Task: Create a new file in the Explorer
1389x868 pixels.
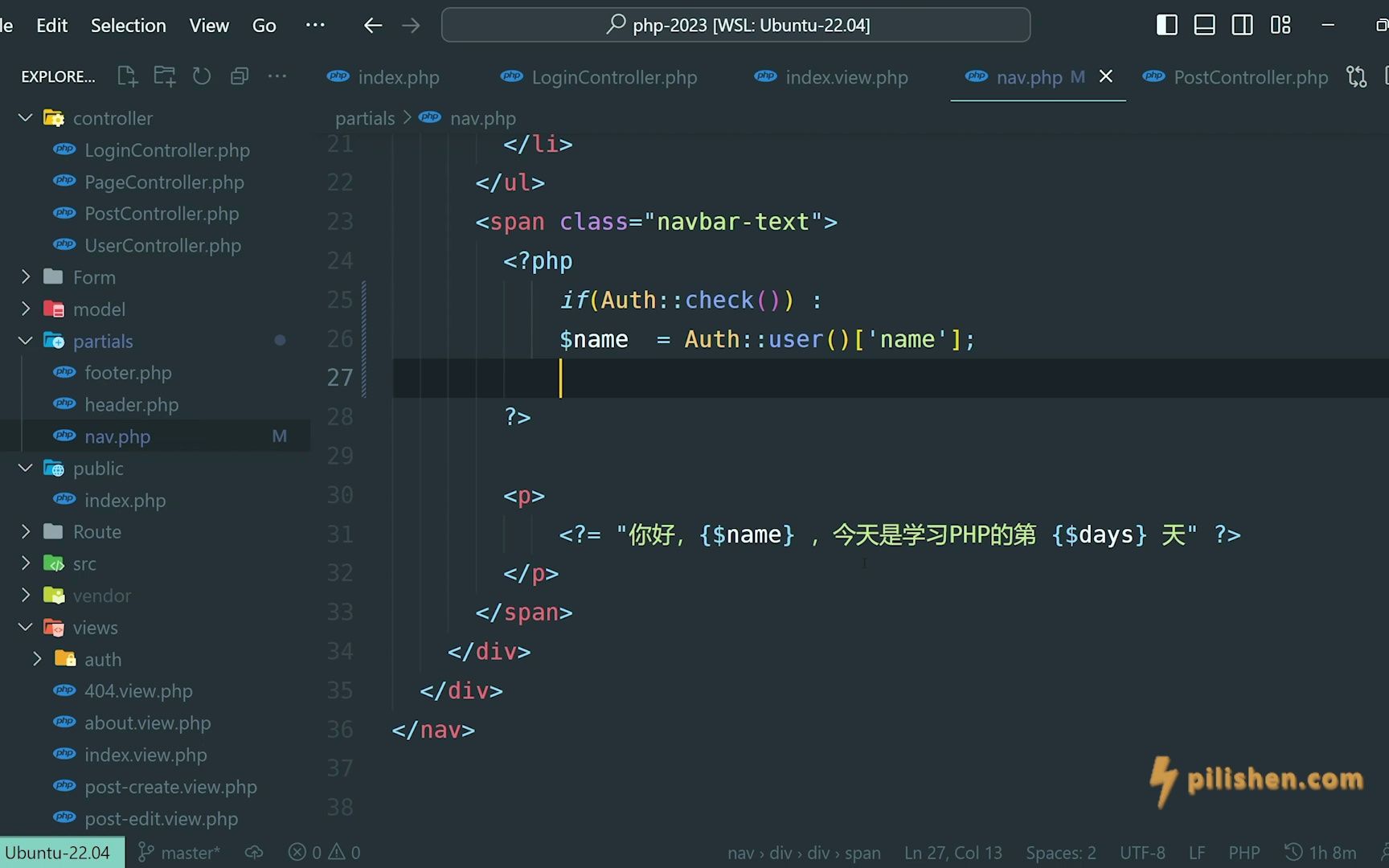Action: pyautogui.click(x=126, y=76)
